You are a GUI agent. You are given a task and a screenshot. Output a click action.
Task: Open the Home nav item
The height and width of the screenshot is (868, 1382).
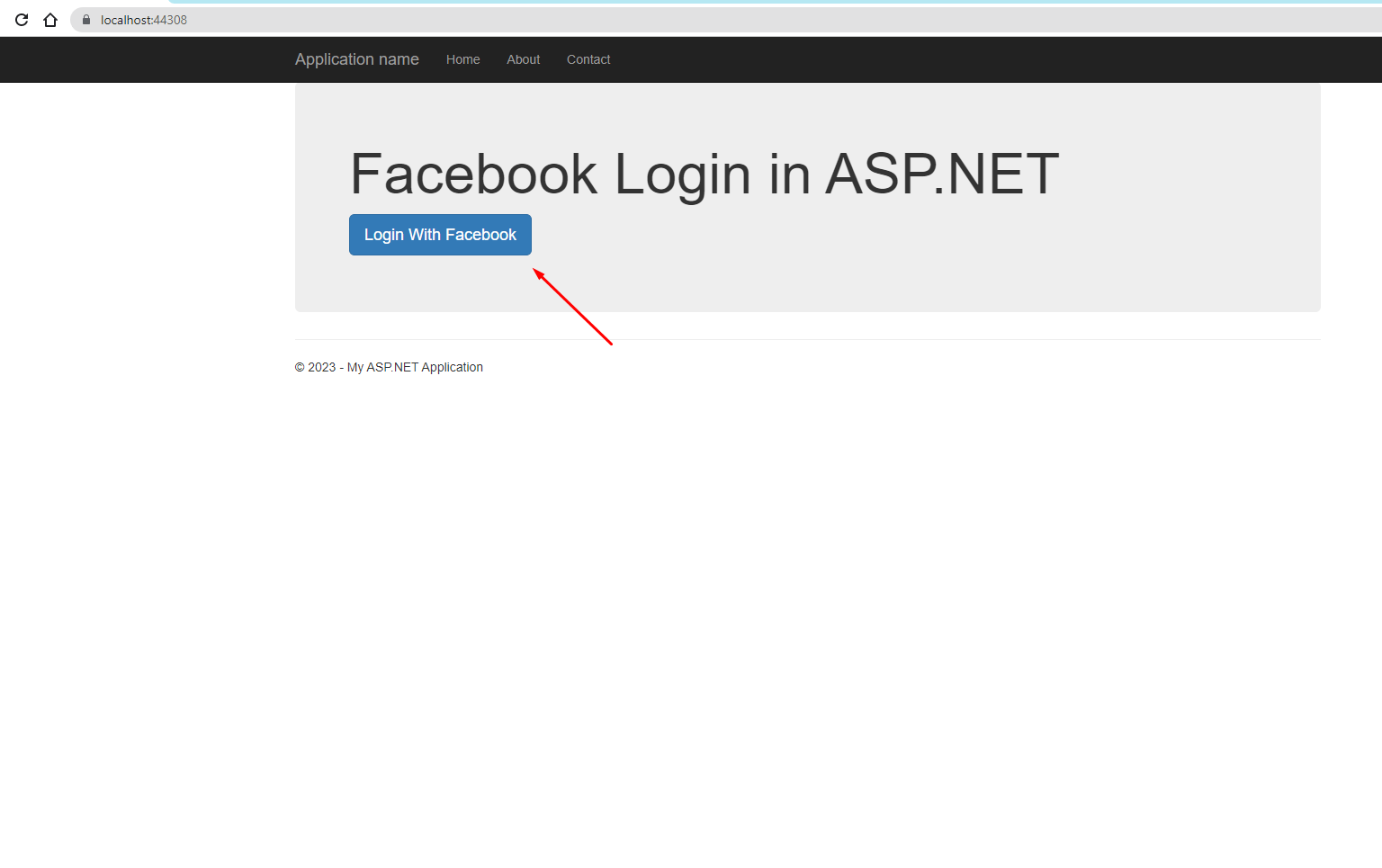pos(462,59)
